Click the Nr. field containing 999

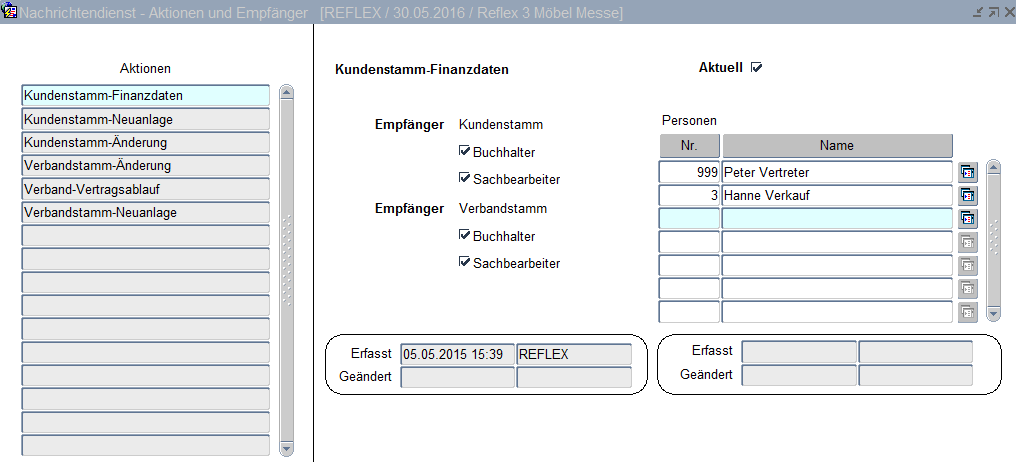coord(689,173)
